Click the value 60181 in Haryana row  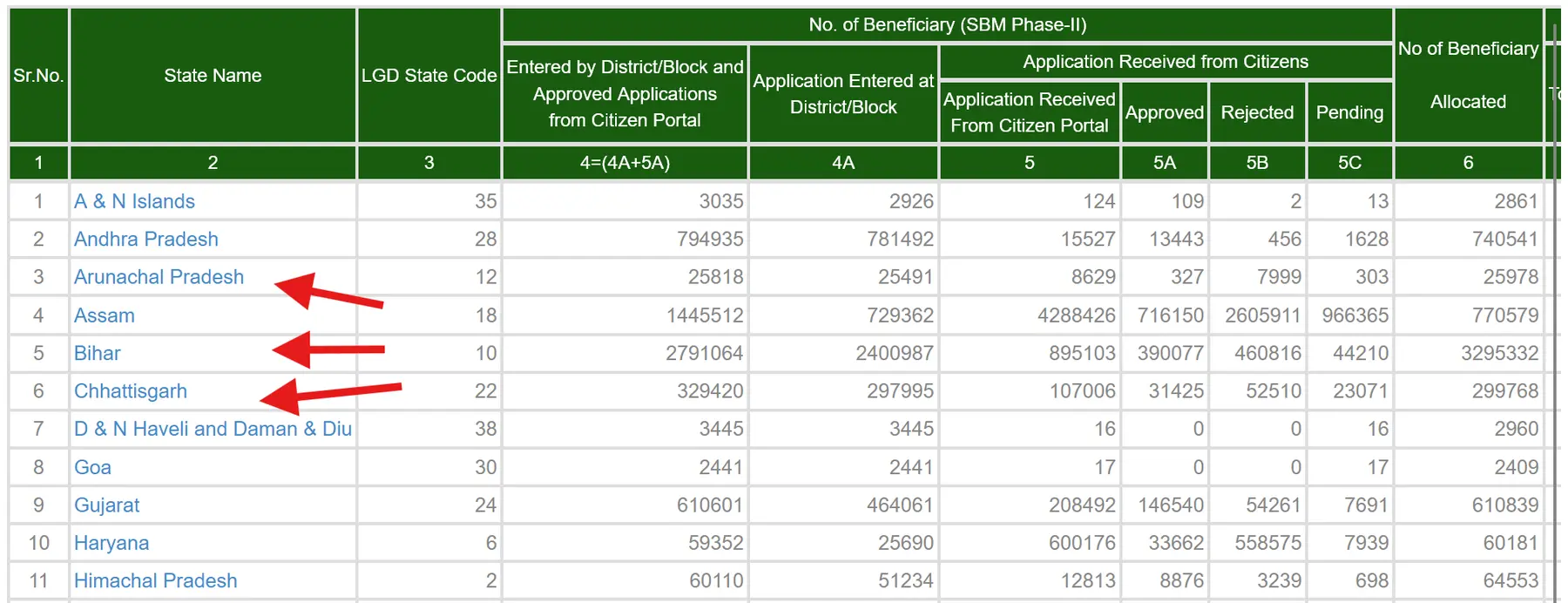[1511, 543]
